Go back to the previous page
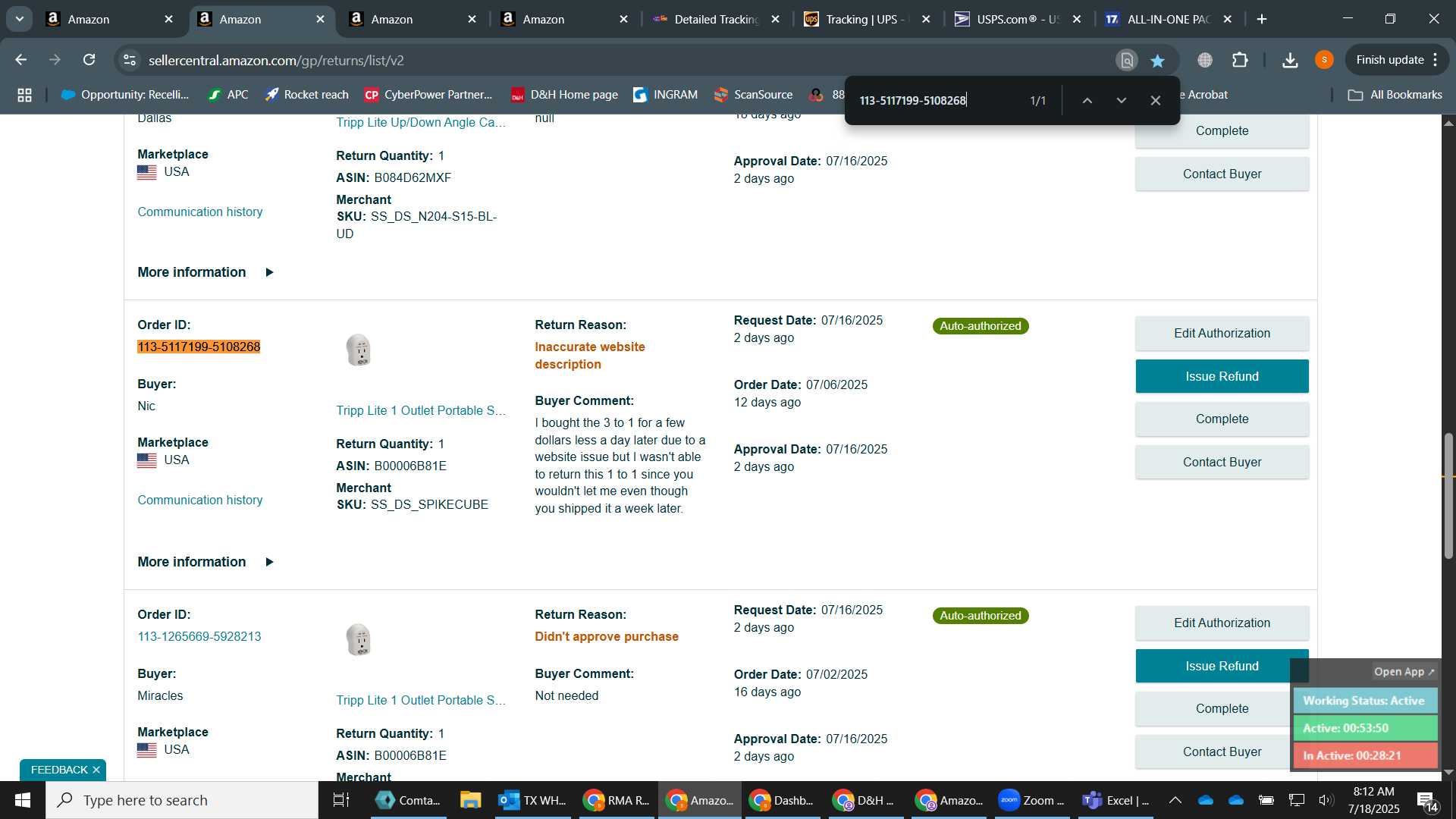This screenshot has width=1456, height=819. (x=21, y=60)
